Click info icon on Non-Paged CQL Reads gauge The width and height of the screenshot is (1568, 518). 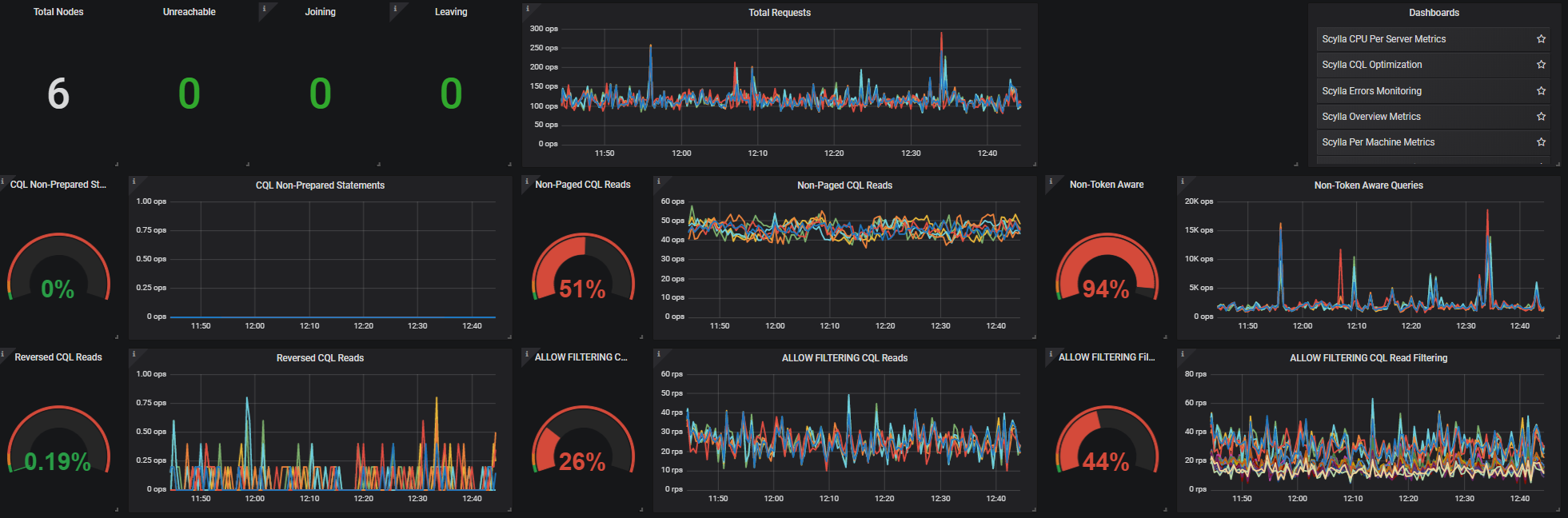coord(527,181)
